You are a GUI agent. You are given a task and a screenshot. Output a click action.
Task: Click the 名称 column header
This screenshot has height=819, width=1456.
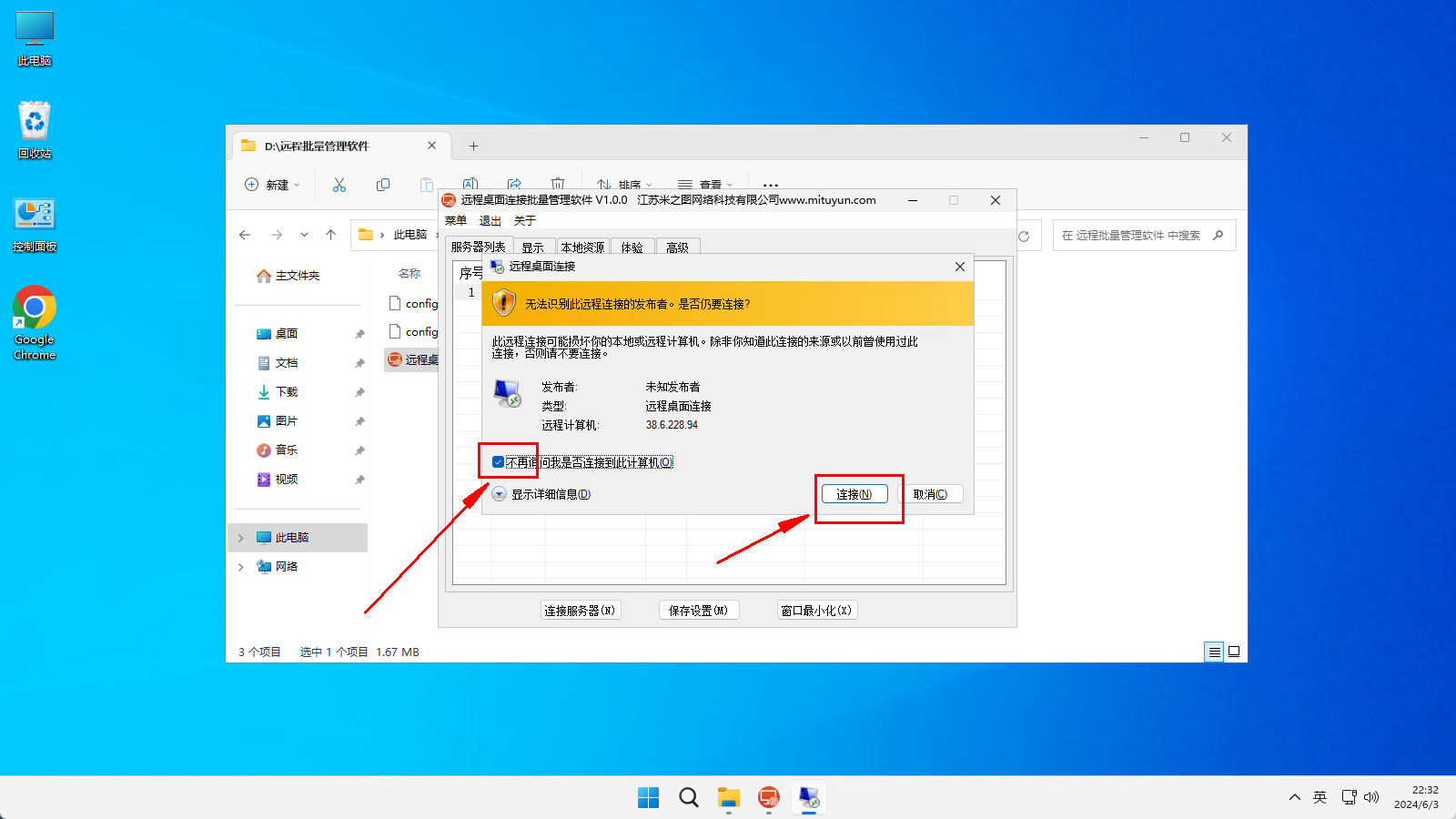[409, 273]
